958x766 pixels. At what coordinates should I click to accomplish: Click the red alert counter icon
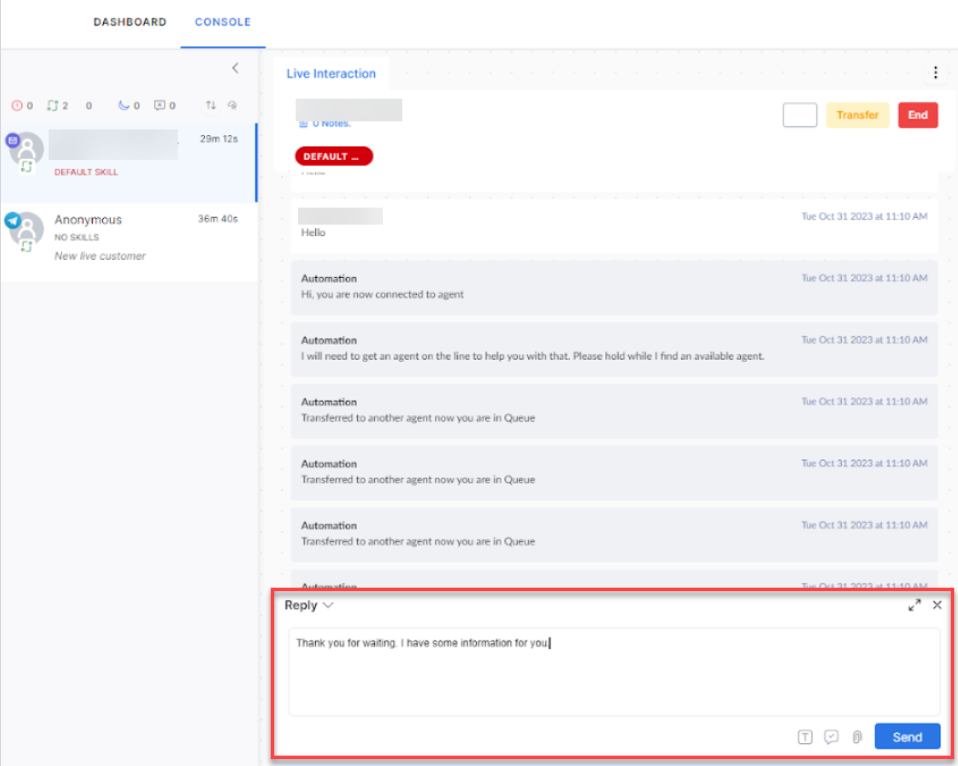17,105
